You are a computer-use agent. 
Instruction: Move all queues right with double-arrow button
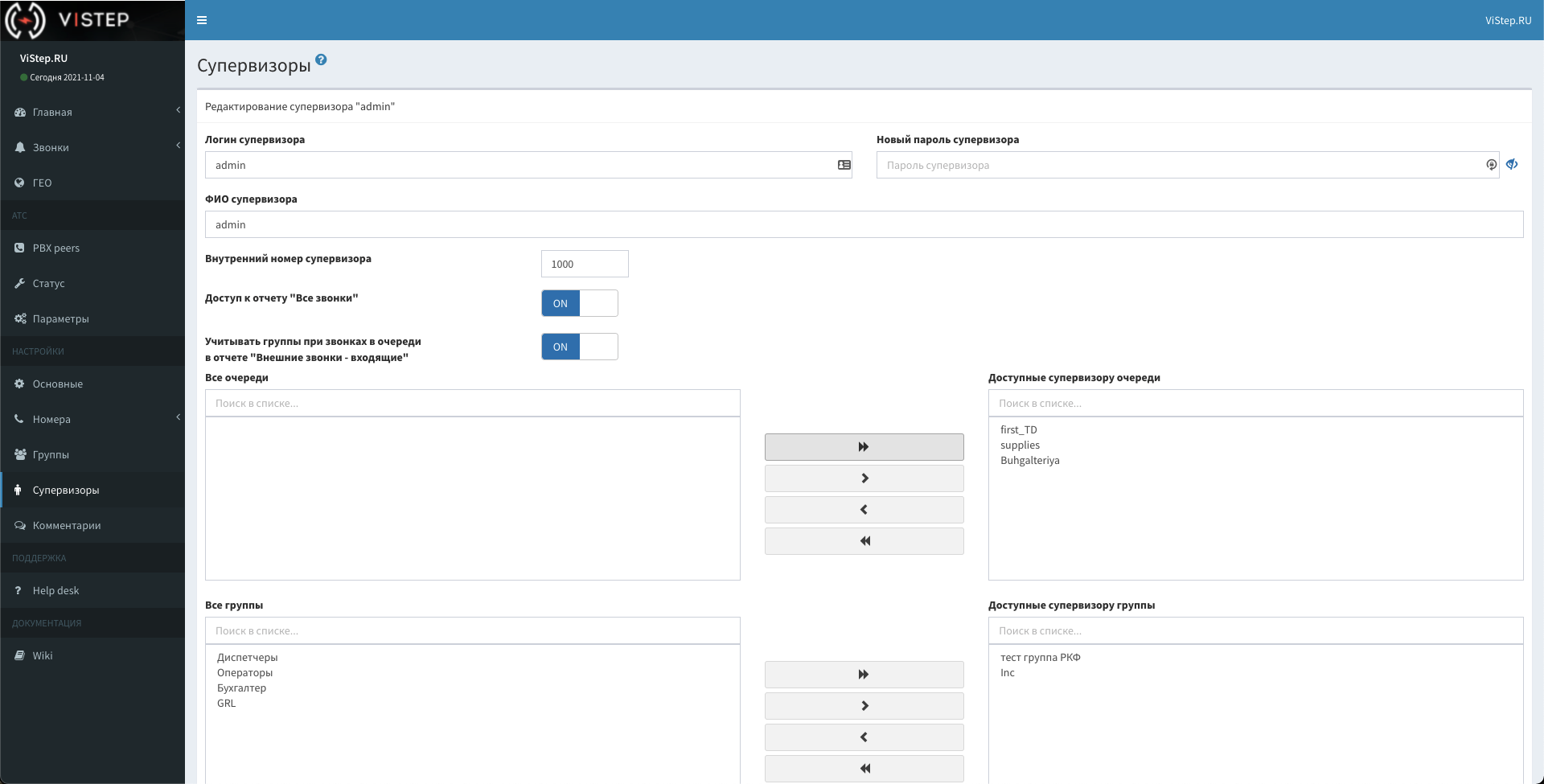click(864, 447)
